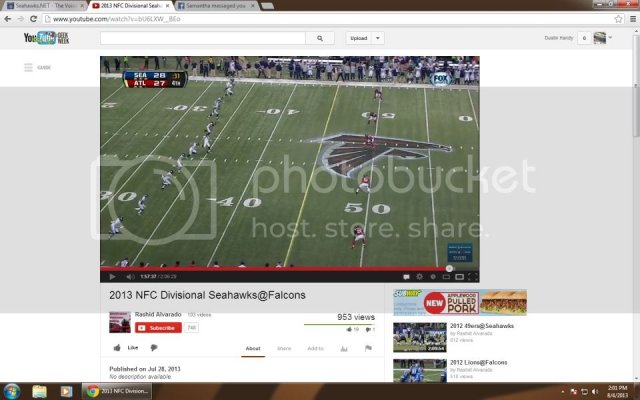Image resolution: width=640 pixels, height=400 pixels.
Task: Open the video statistics chart icon
Action: [x=344, y=349]
